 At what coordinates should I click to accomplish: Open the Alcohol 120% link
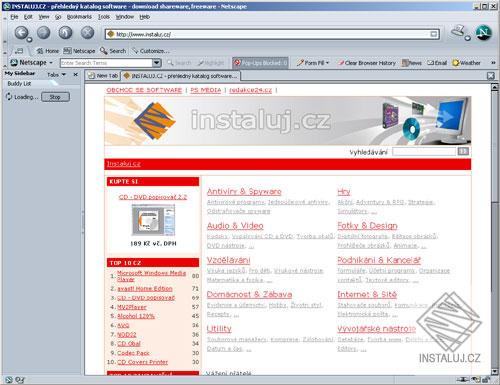pyautogui.click(x=136, y=316)
